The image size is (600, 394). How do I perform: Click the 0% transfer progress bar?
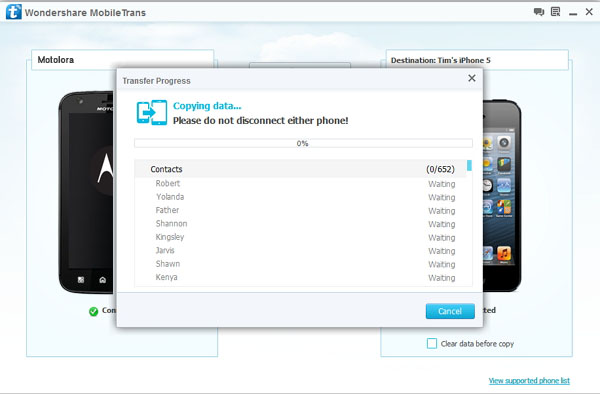point(303,143)
